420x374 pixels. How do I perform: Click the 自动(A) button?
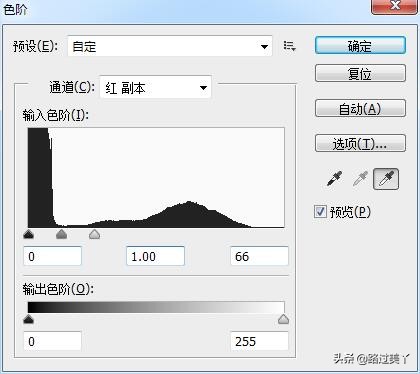(x=360, y=108)
